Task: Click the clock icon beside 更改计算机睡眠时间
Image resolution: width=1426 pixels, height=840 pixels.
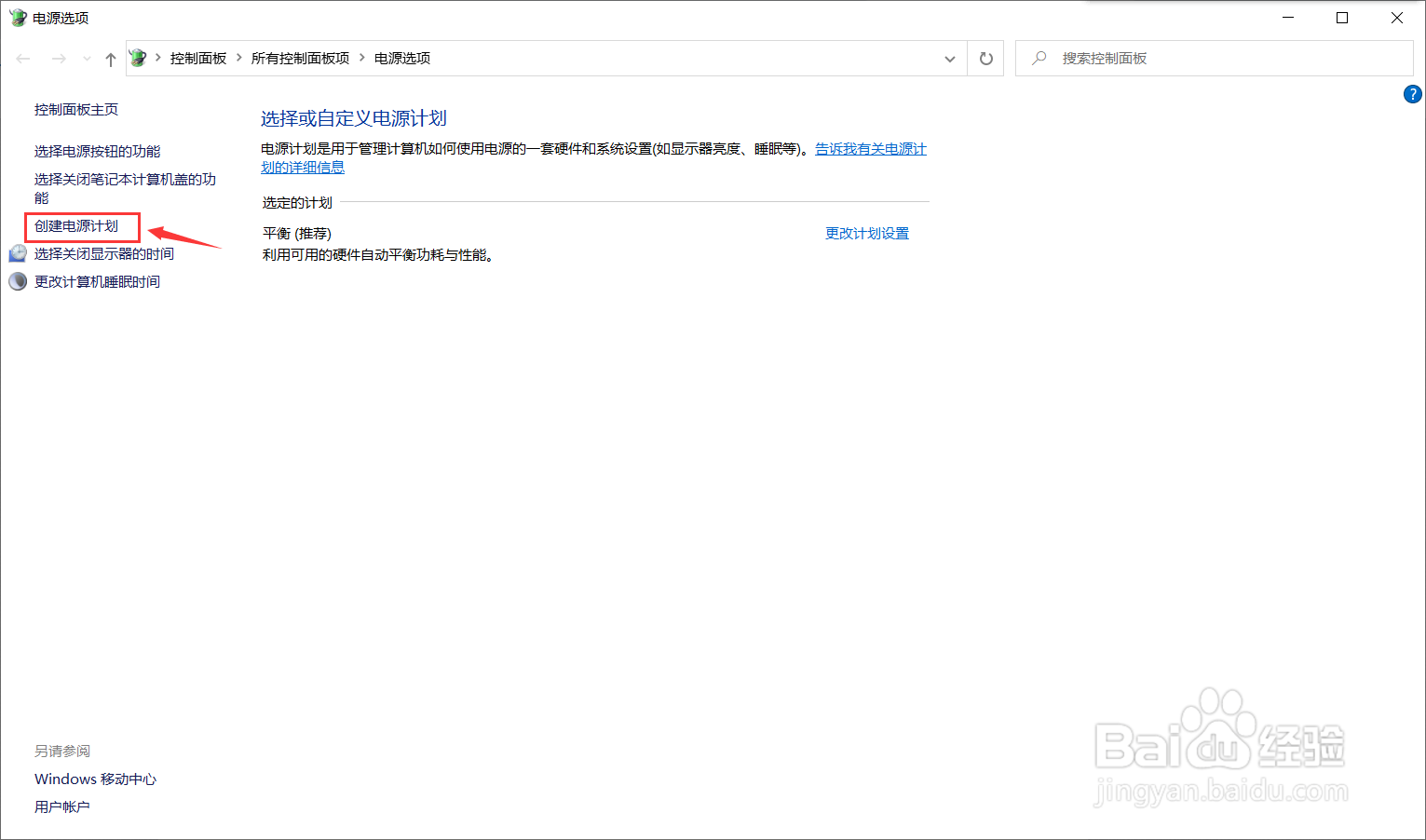Action: [x=17, y=280]
